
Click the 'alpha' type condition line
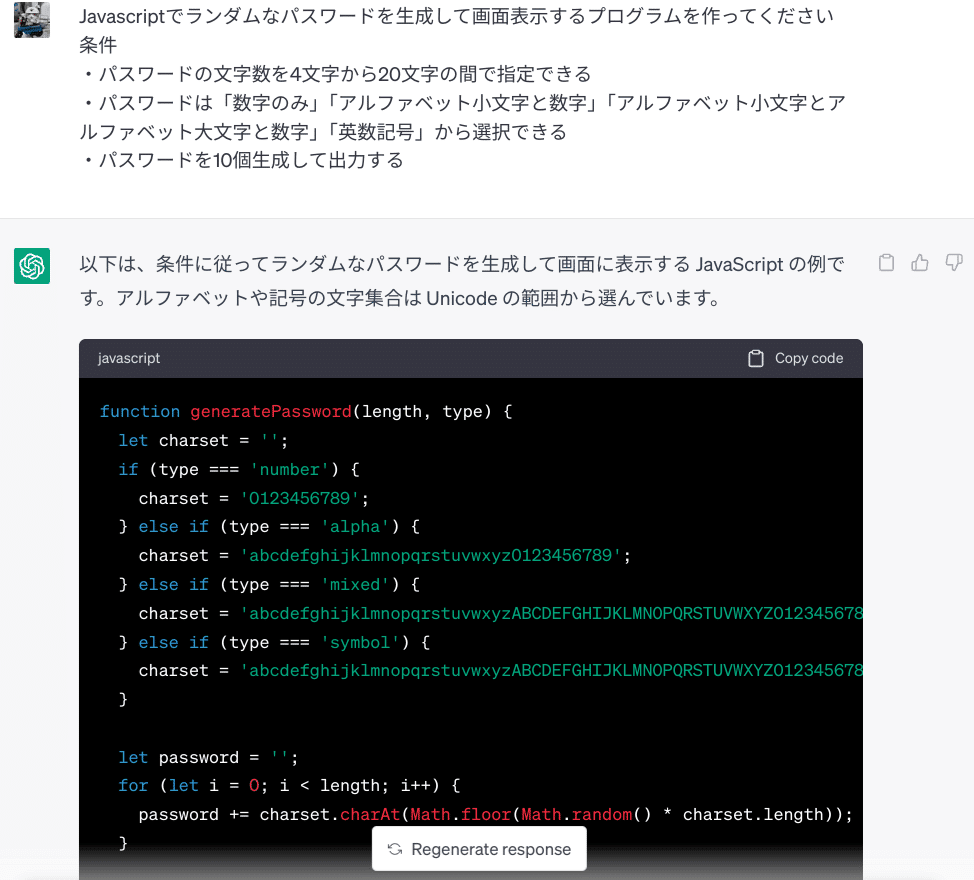(x=270, y=527)
